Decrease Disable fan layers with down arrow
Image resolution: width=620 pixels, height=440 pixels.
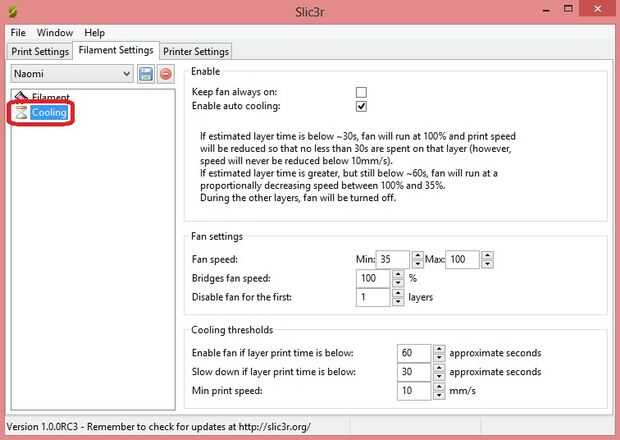point(398,302)
